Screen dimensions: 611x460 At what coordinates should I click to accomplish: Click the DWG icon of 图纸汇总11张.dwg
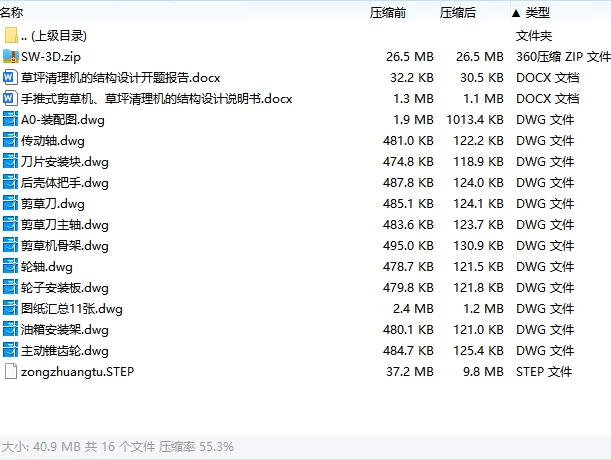click(10, 308)
